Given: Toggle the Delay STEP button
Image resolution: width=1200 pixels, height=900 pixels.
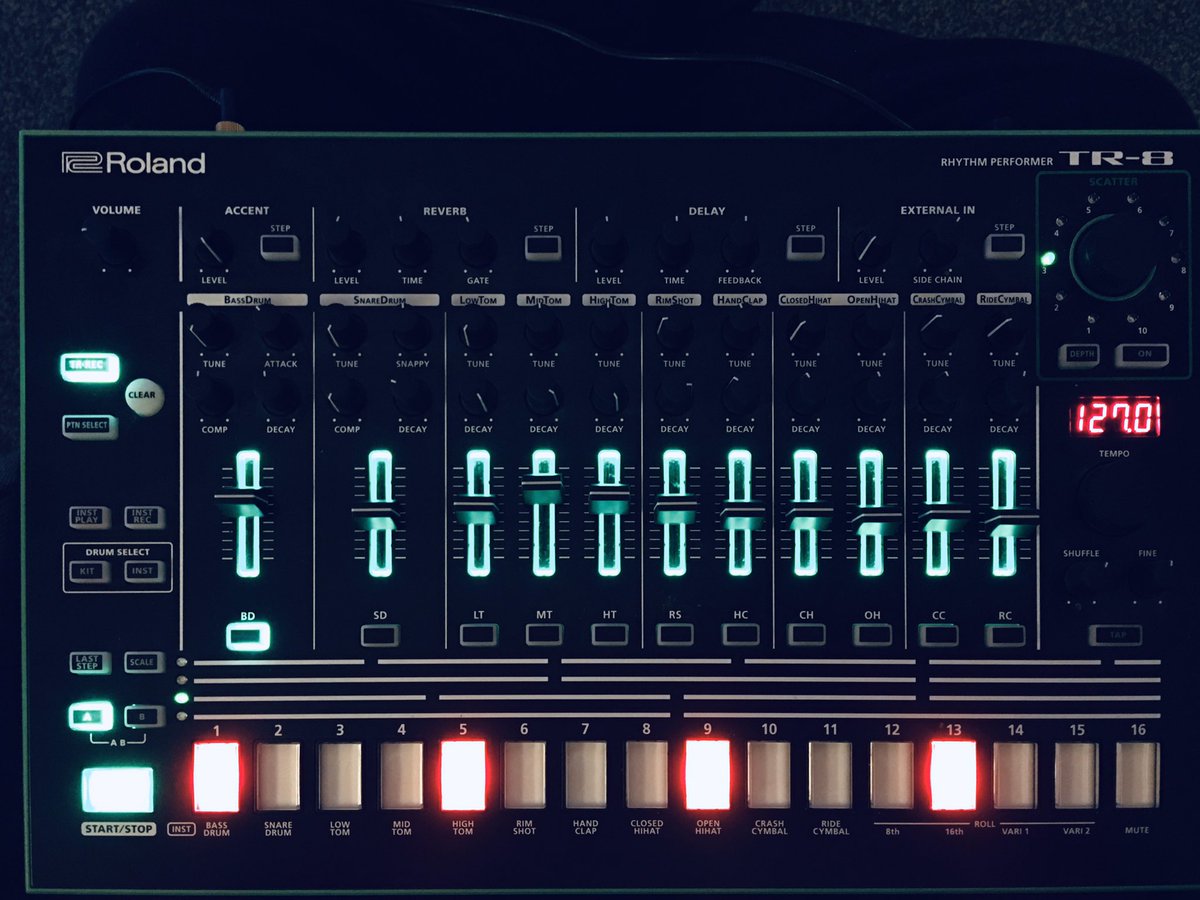Looking at the screenshot, I should click(805, 247).
